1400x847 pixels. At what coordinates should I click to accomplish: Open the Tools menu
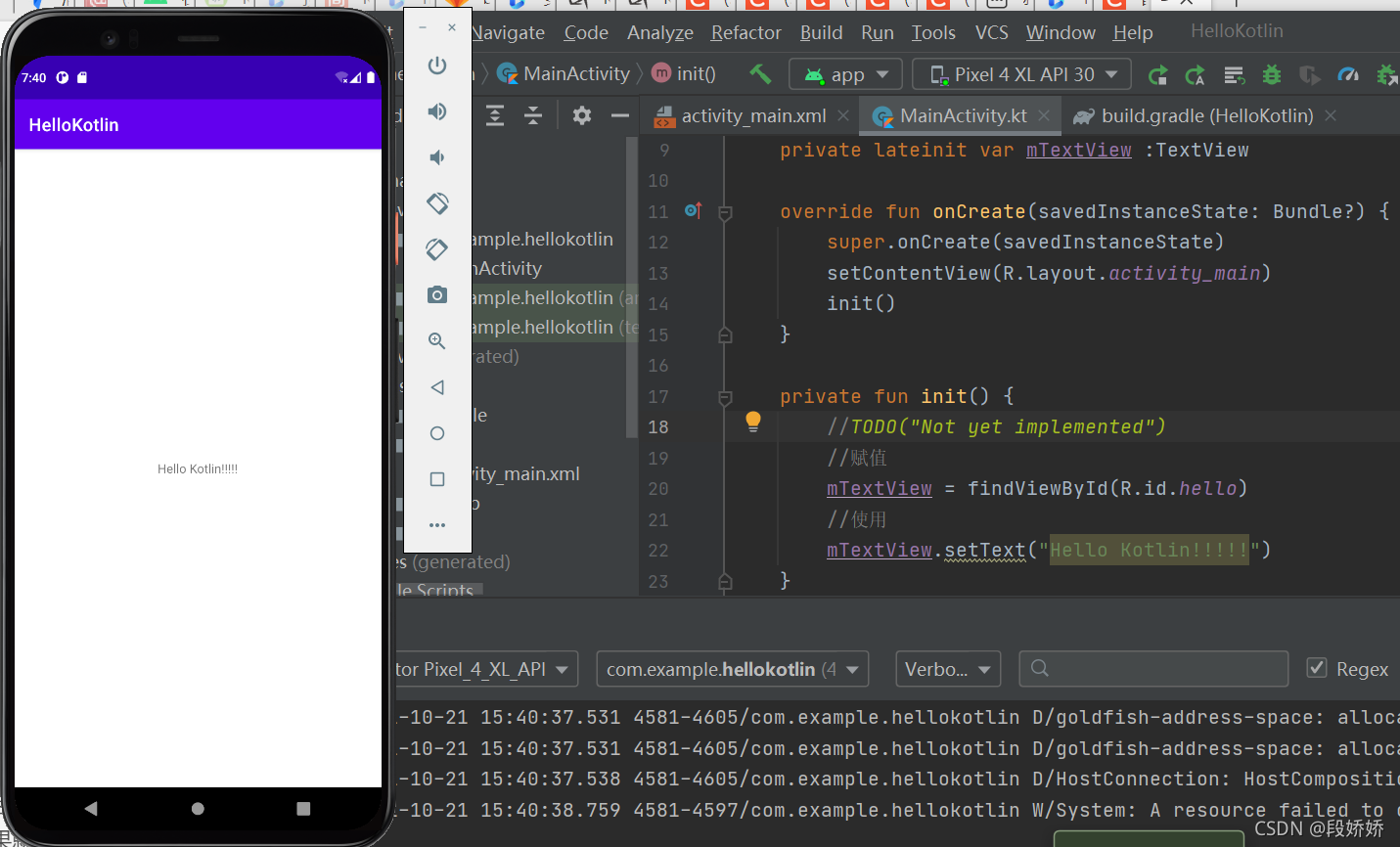click(x=933, y=32)
